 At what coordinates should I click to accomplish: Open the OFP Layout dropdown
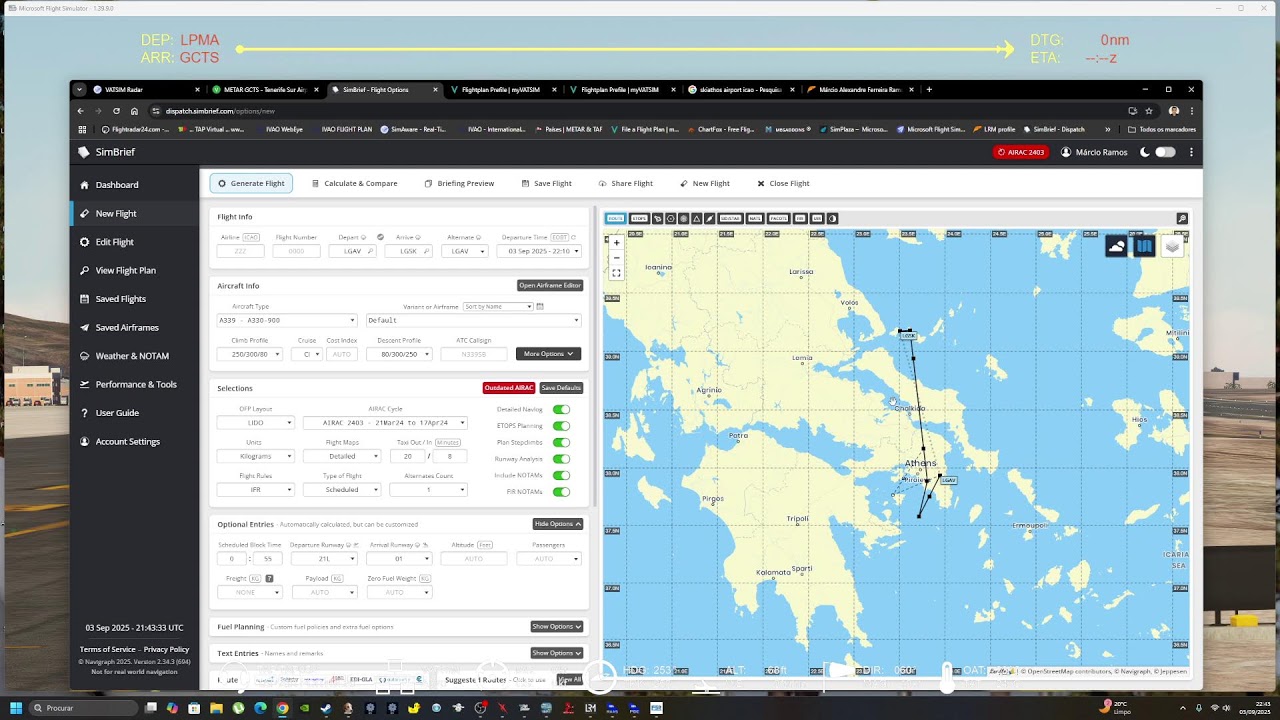click(256, 422)
